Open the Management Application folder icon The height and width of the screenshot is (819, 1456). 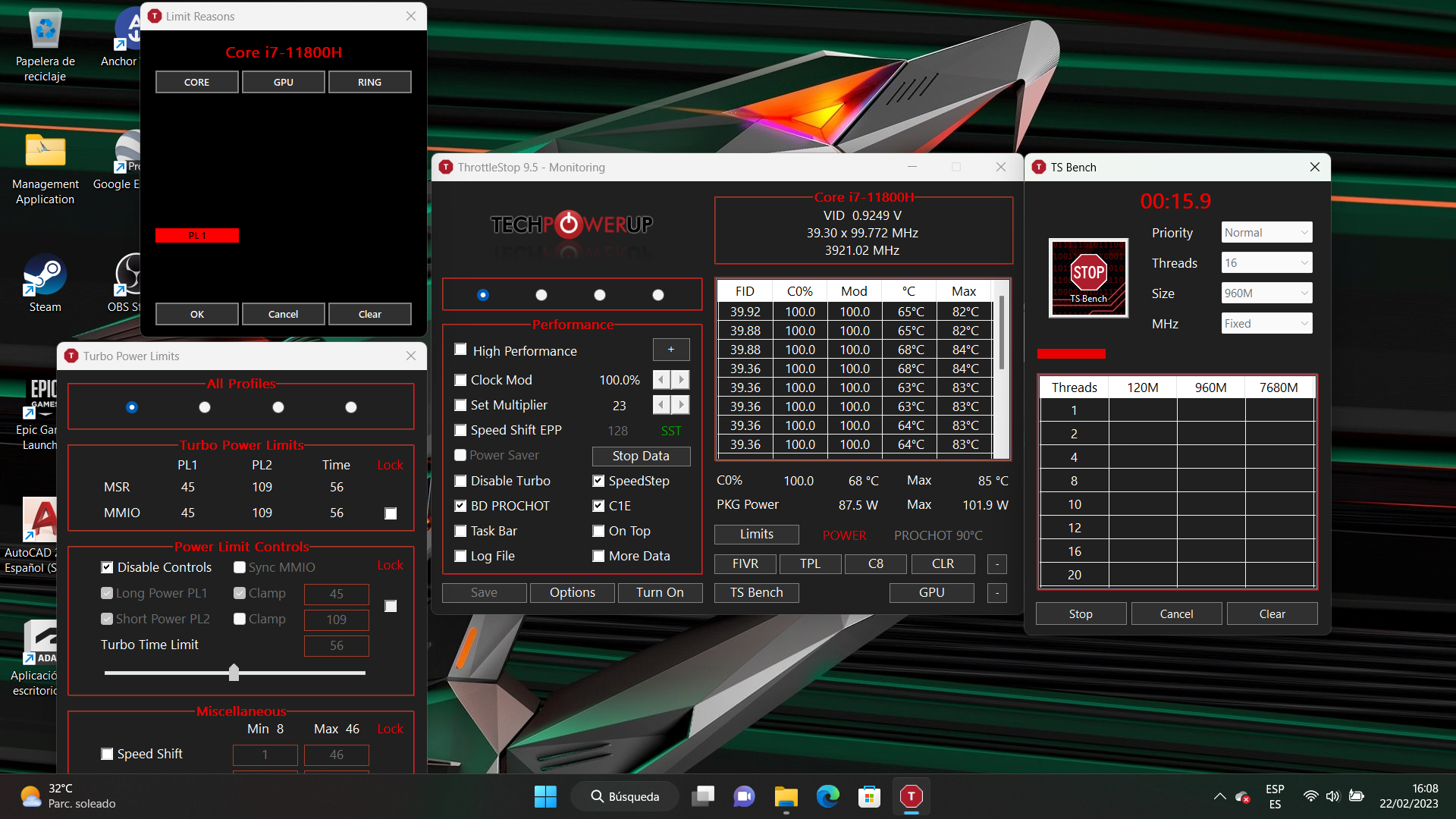point(45,168)
